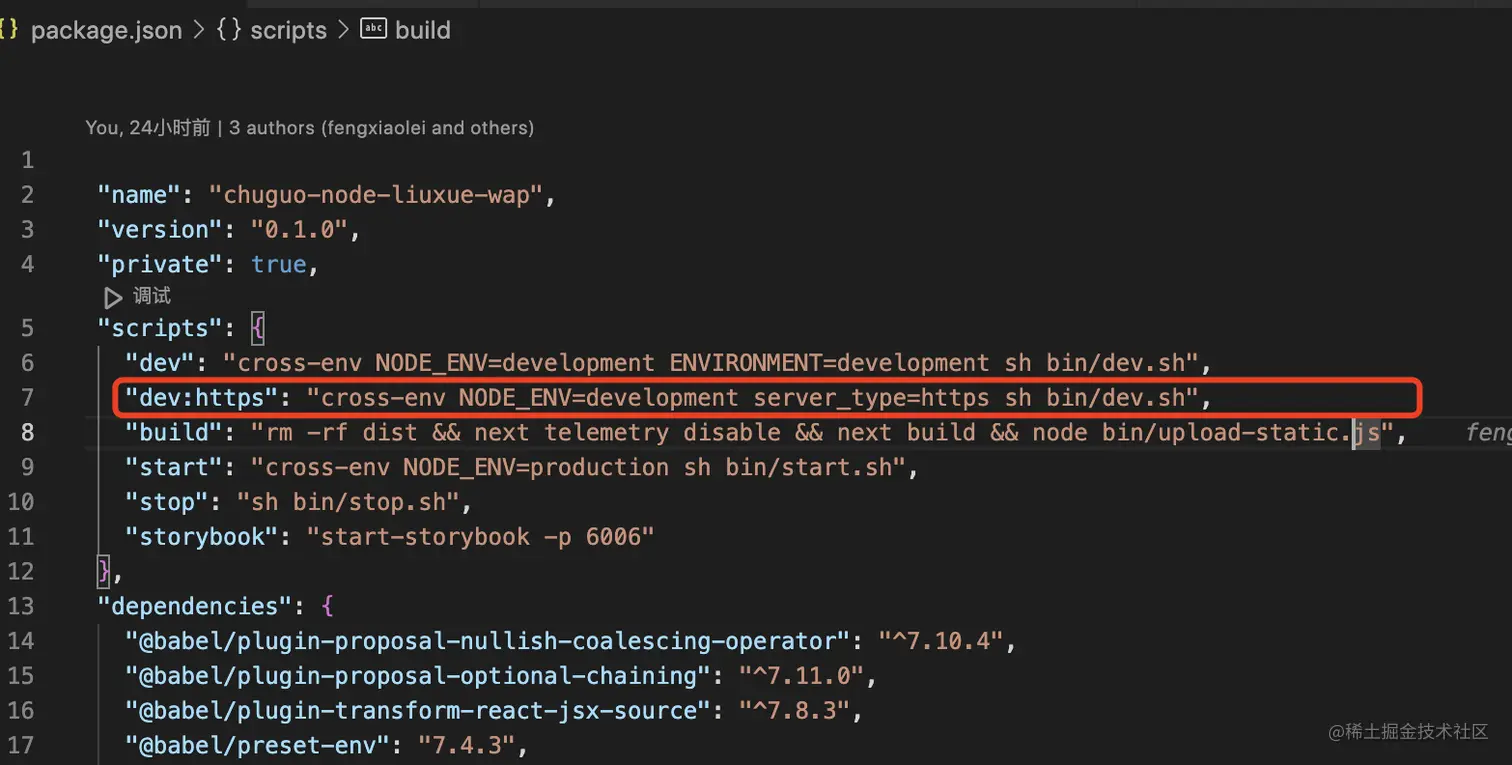Click the "0.1.0" version value

tap(299, 229)
